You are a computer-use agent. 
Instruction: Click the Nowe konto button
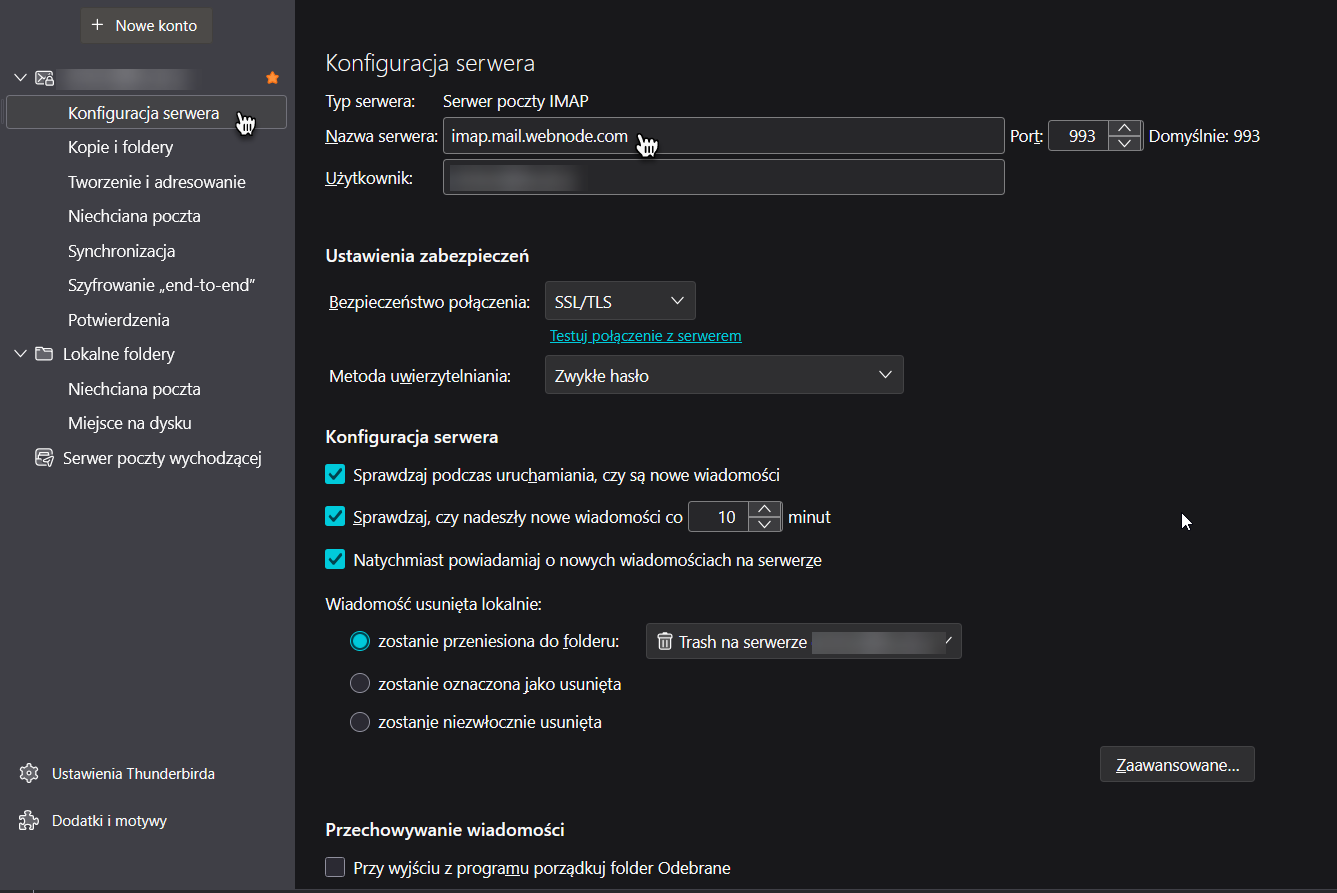pyautogui.click(x=146, y=25)
